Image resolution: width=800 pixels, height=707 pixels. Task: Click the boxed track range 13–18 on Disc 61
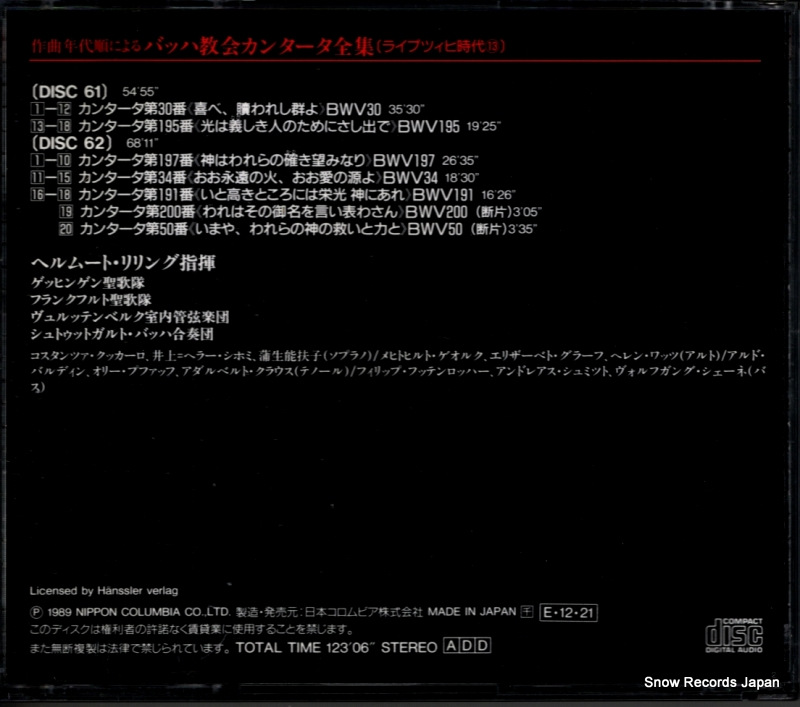click(x=51, y=126)
